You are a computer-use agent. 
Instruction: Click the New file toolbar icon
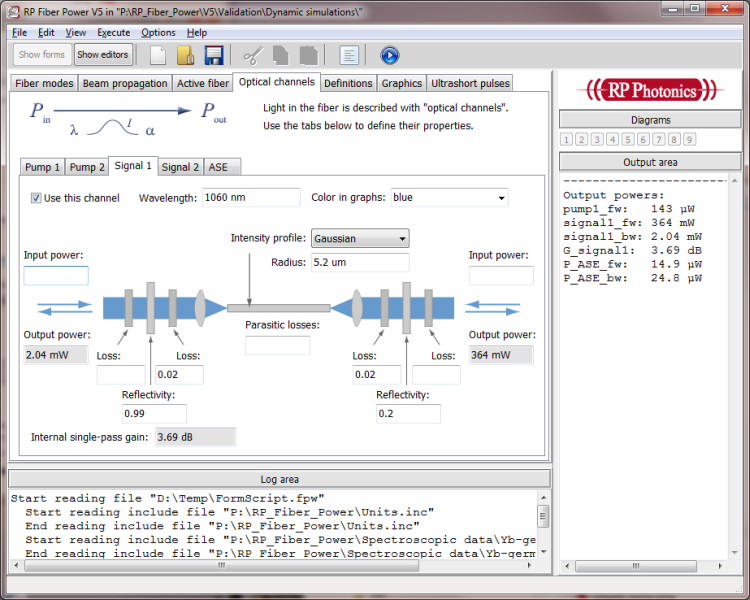(157, 55)
